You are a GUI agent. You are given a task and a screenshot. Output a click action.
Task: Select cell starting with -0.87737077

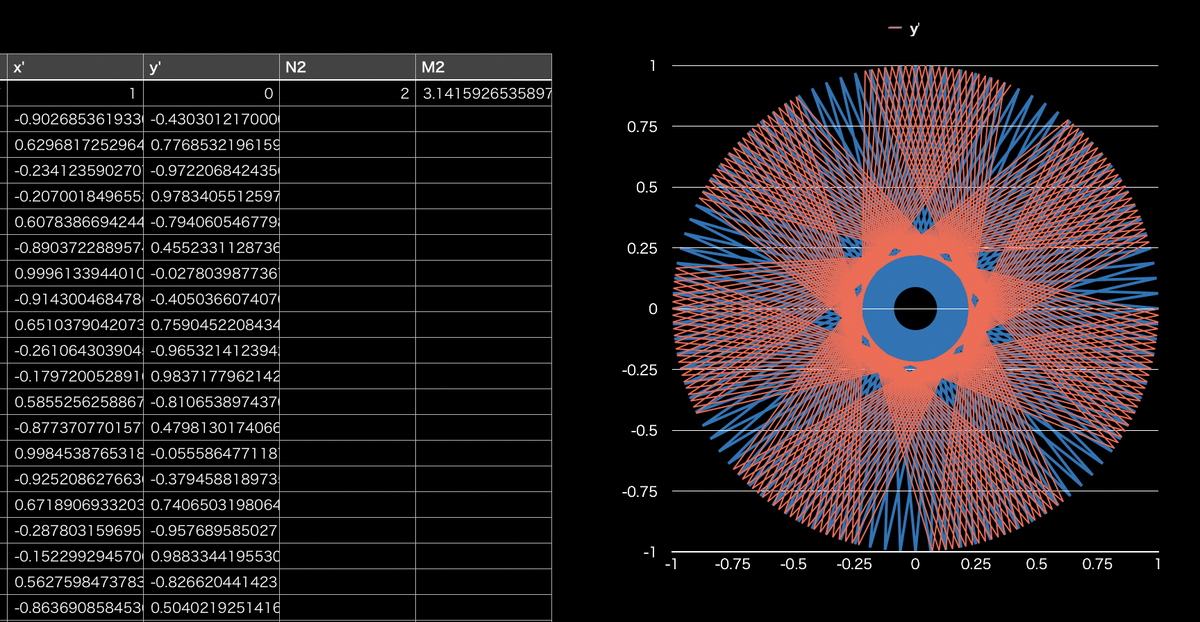coord(76,426)
